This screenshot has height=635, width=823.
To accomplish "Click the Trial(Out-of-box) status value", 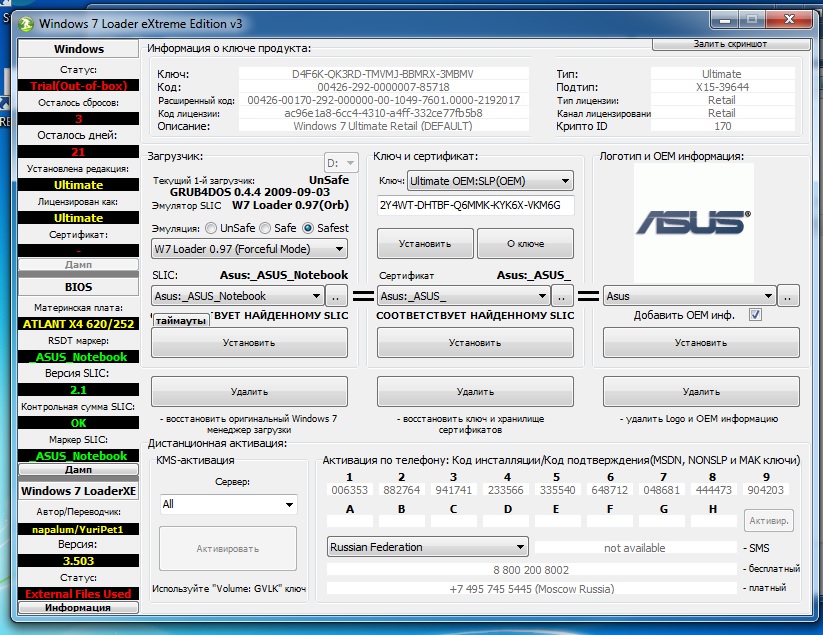I will pyautogui.click(x=78, y=86).
